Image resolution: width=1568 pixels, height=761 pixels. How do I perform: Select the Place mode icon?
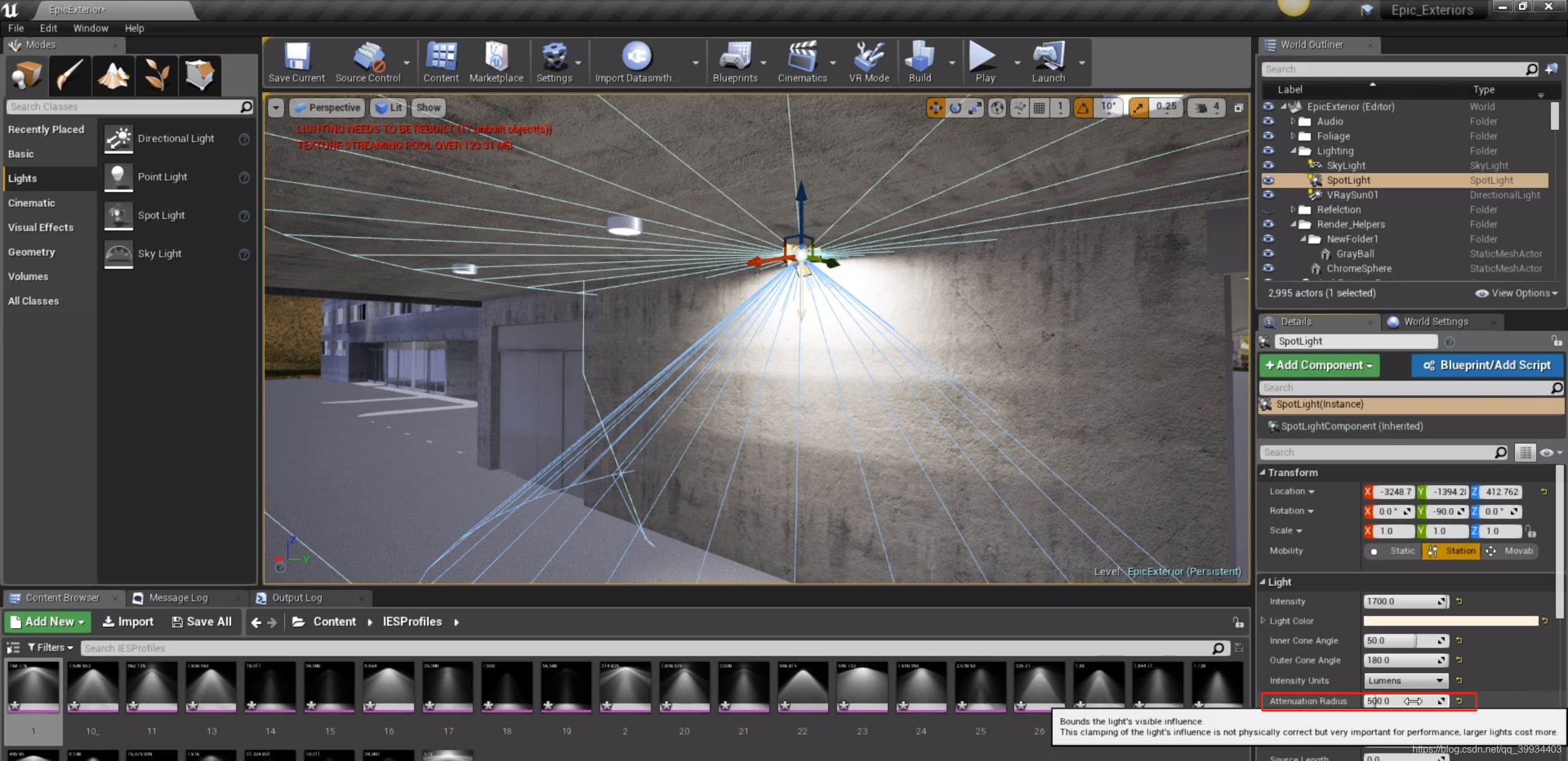[x=26, y=75]
